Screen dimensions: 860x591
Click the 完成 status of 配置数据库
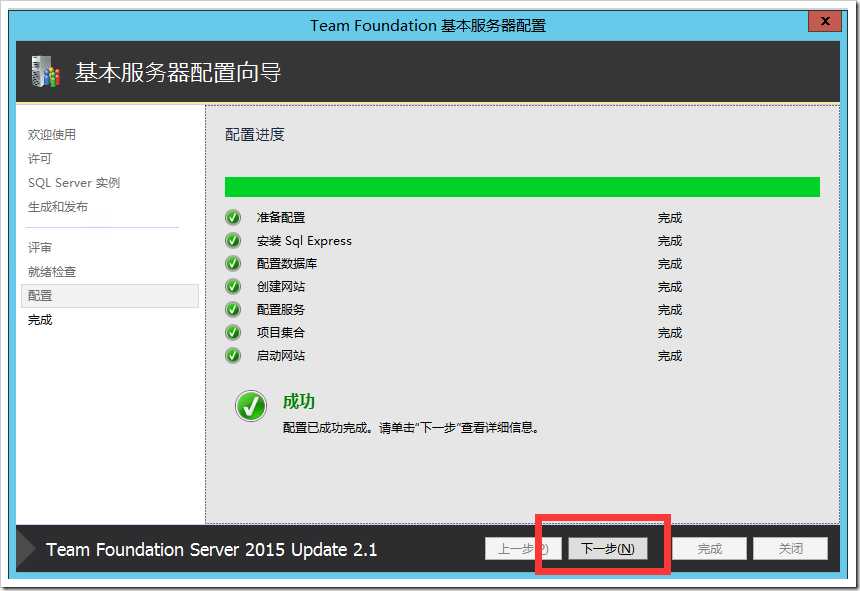point(670,264)
